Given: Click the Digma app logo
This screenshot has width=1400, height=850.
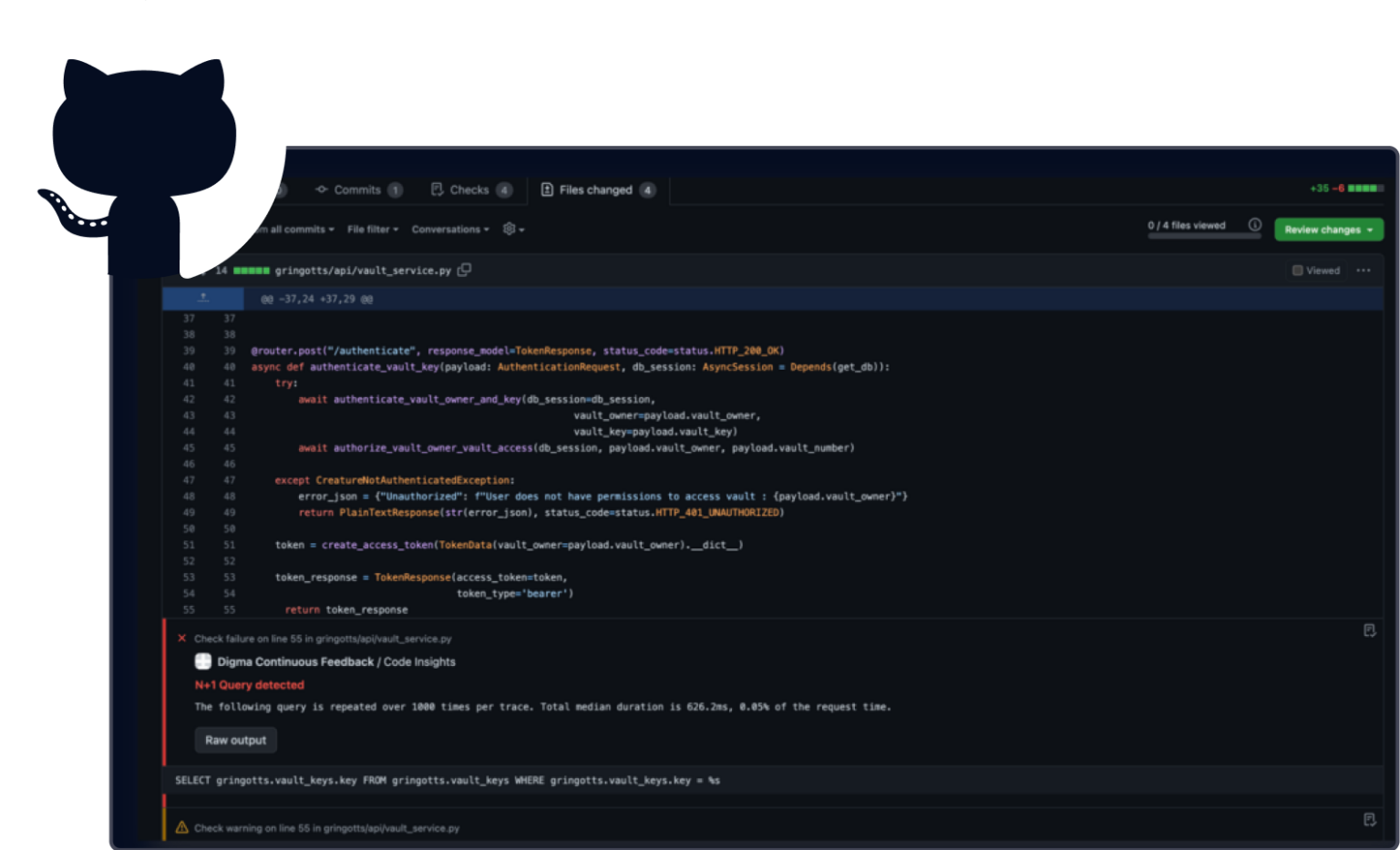Looking at the screenshot, I should pyautogui.click(x=203, y=661).
